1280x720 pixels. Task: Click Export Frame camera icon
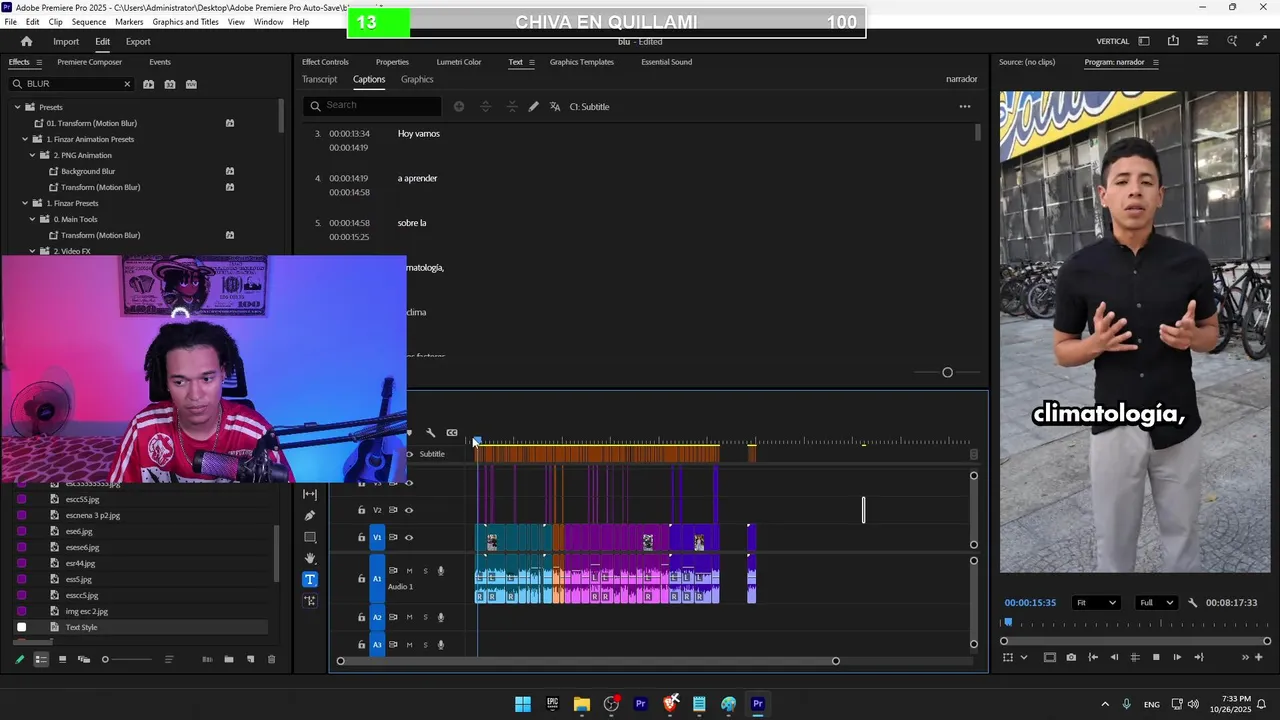[1071, 657]
